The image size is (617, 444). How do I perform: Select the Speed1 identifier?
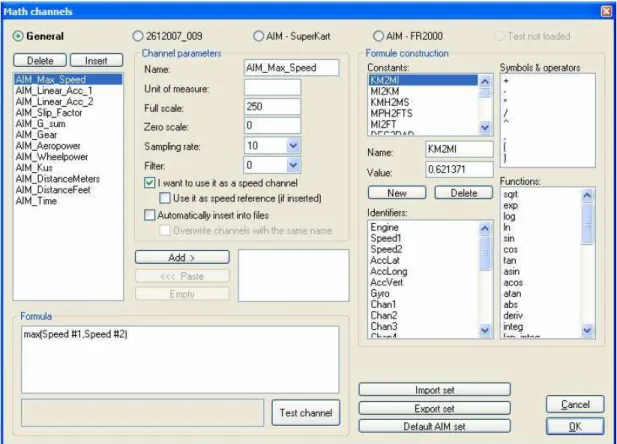point(423,238)
